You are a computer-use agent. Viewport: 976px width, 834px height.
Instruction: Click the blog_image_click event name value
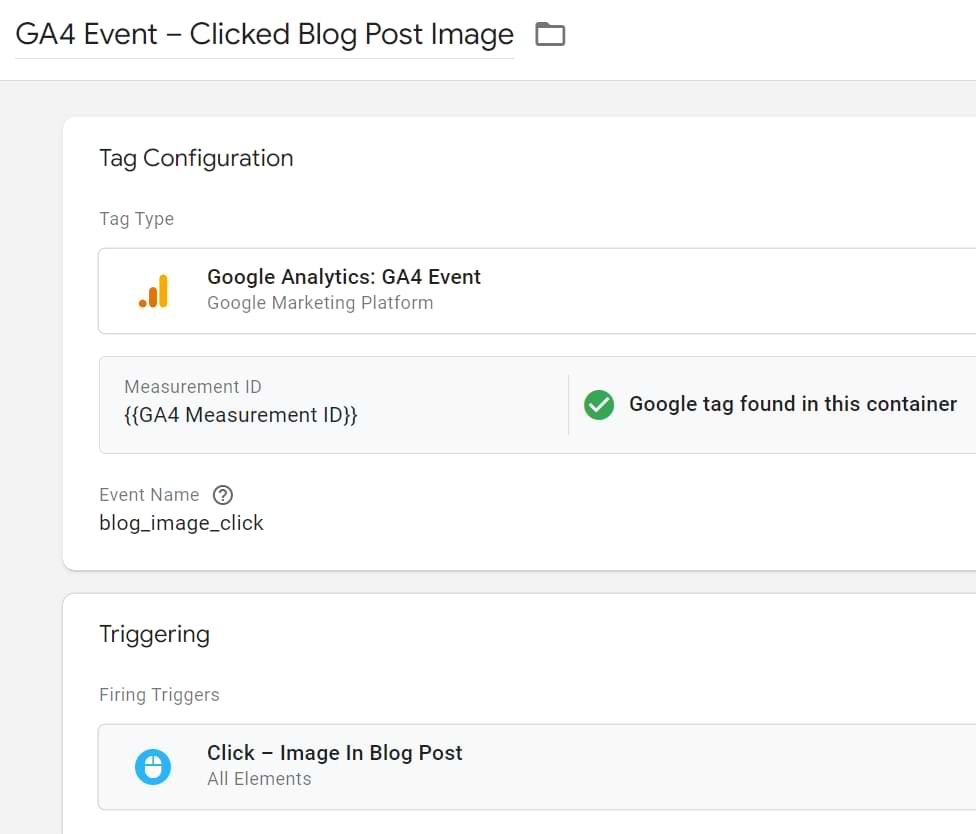(x=181, y=523)
